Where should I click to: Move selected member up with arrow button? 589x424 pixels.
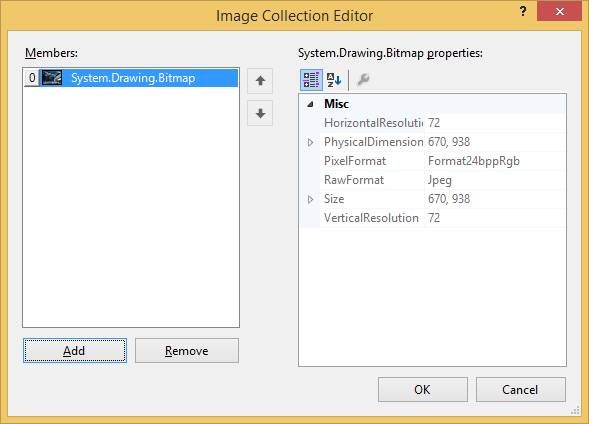pos(260,81)
